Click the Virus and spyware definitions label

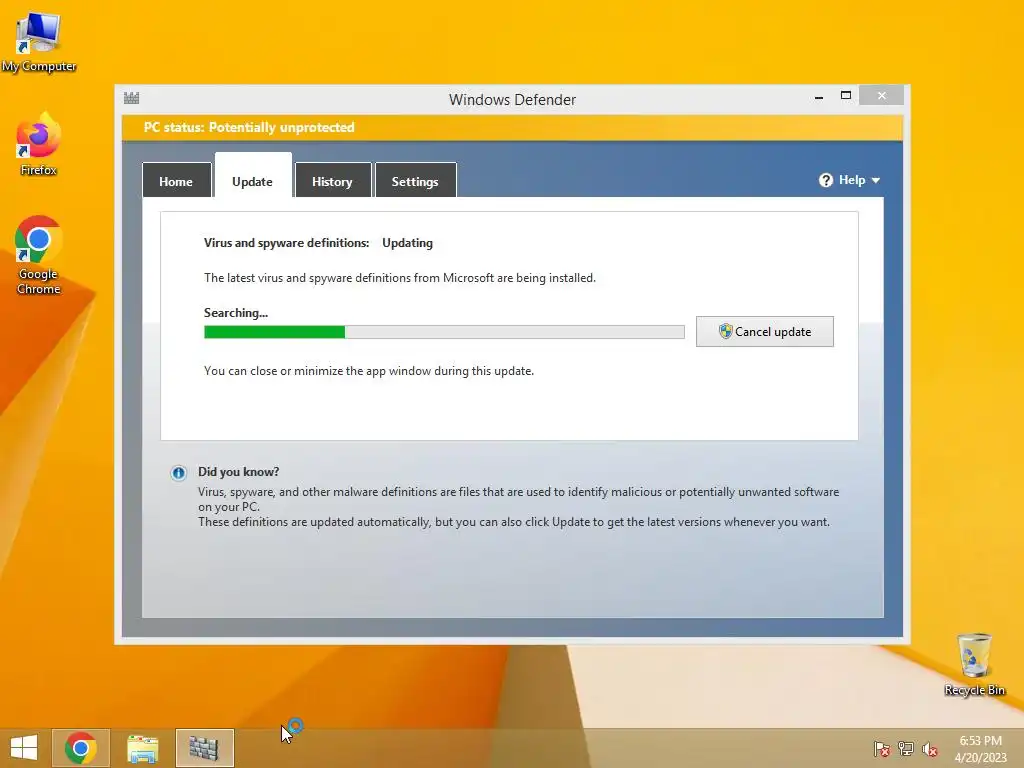pos(286,243)
